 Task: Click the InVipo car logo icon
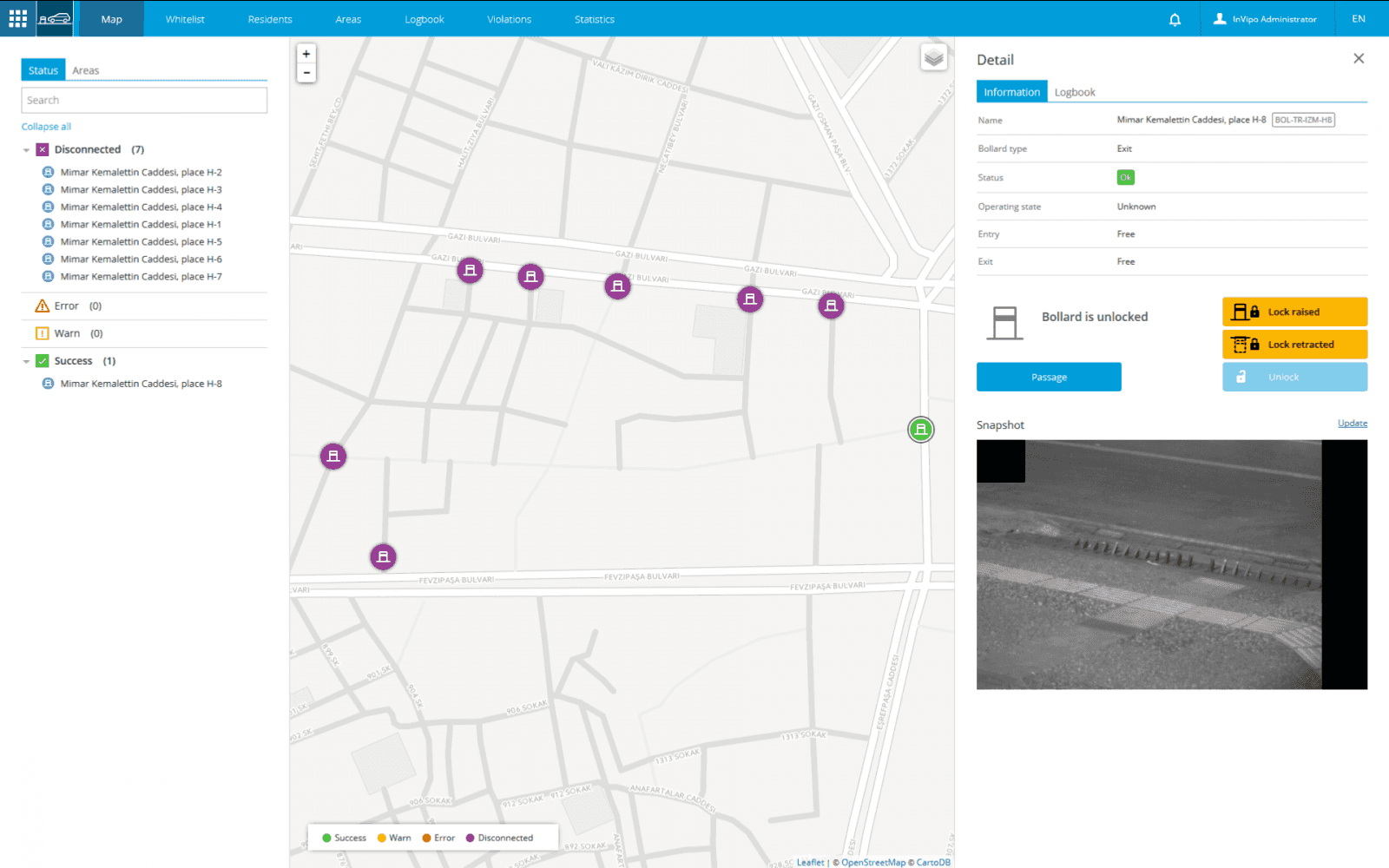54,18
